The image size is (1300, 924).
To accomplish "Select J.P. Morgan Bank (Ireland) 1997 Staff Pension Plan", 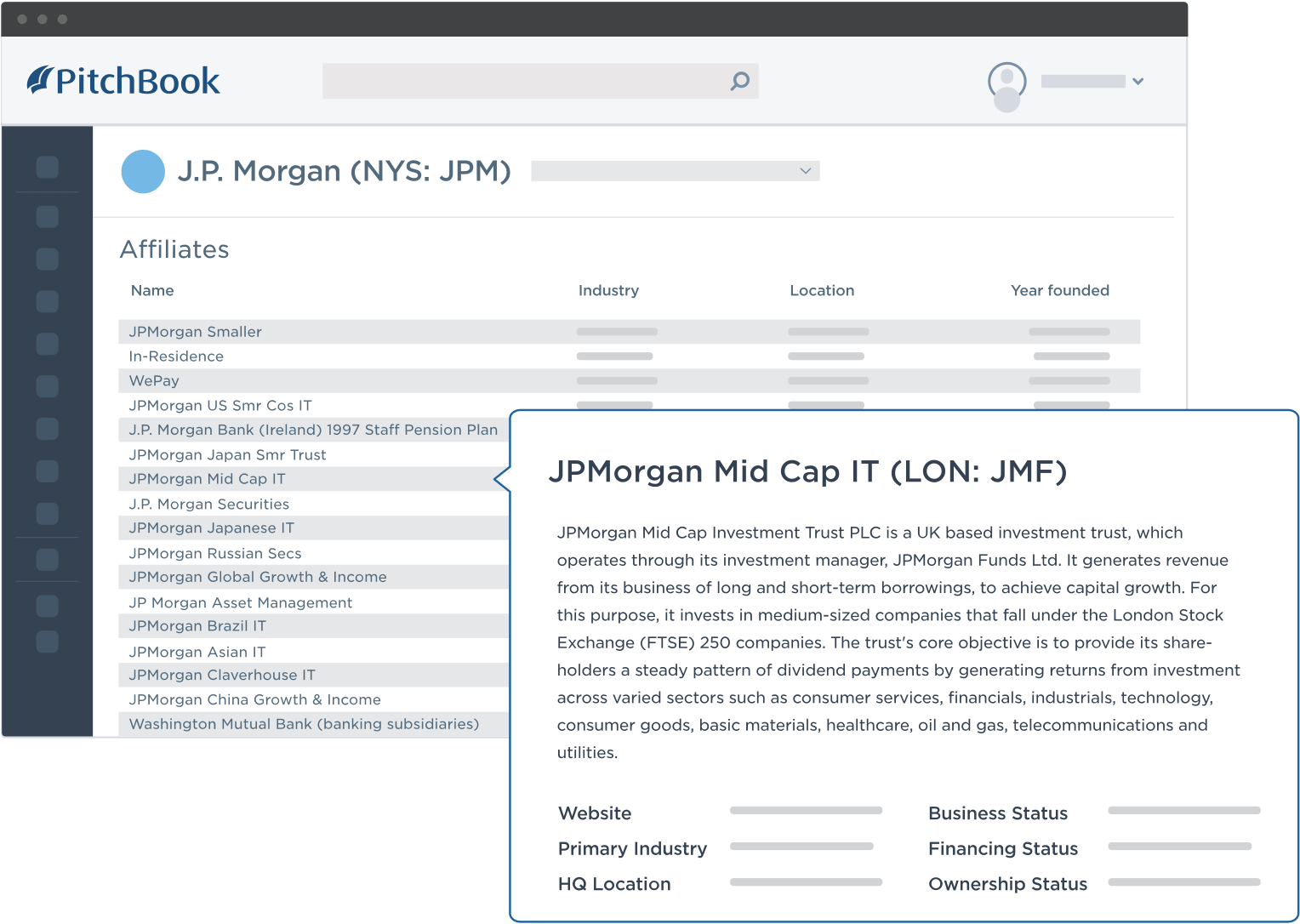I will point(313,430).
